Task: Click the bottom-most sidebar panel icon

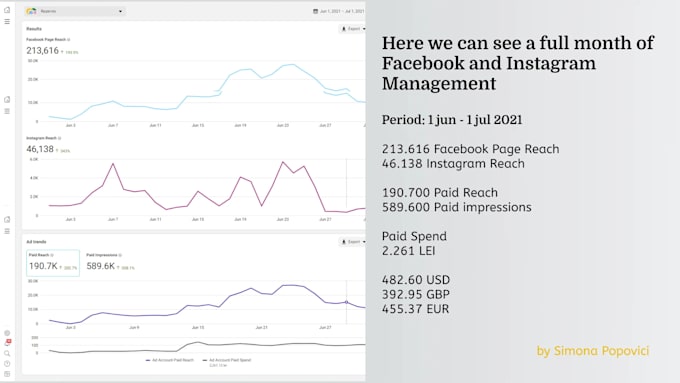Action: coord(7,374)
